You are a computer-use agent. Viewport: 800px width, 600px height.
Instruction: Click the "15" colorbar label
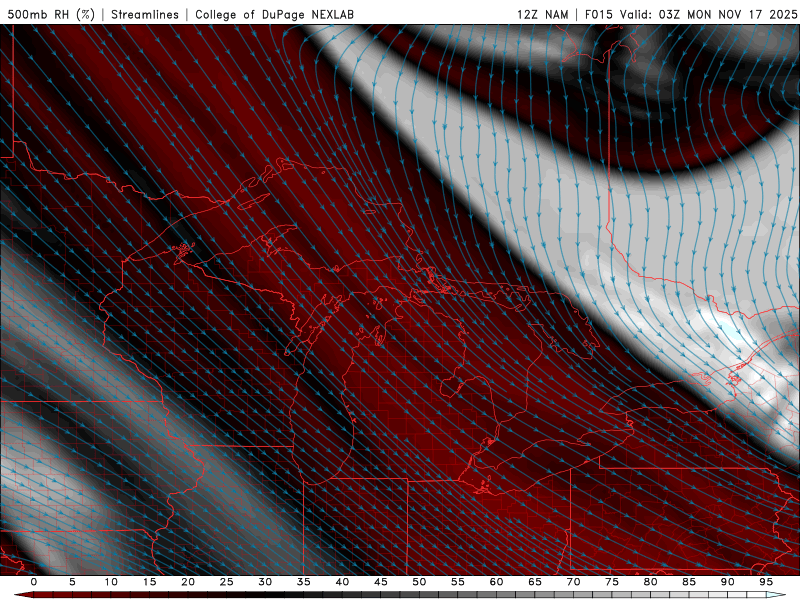point(149,582)
